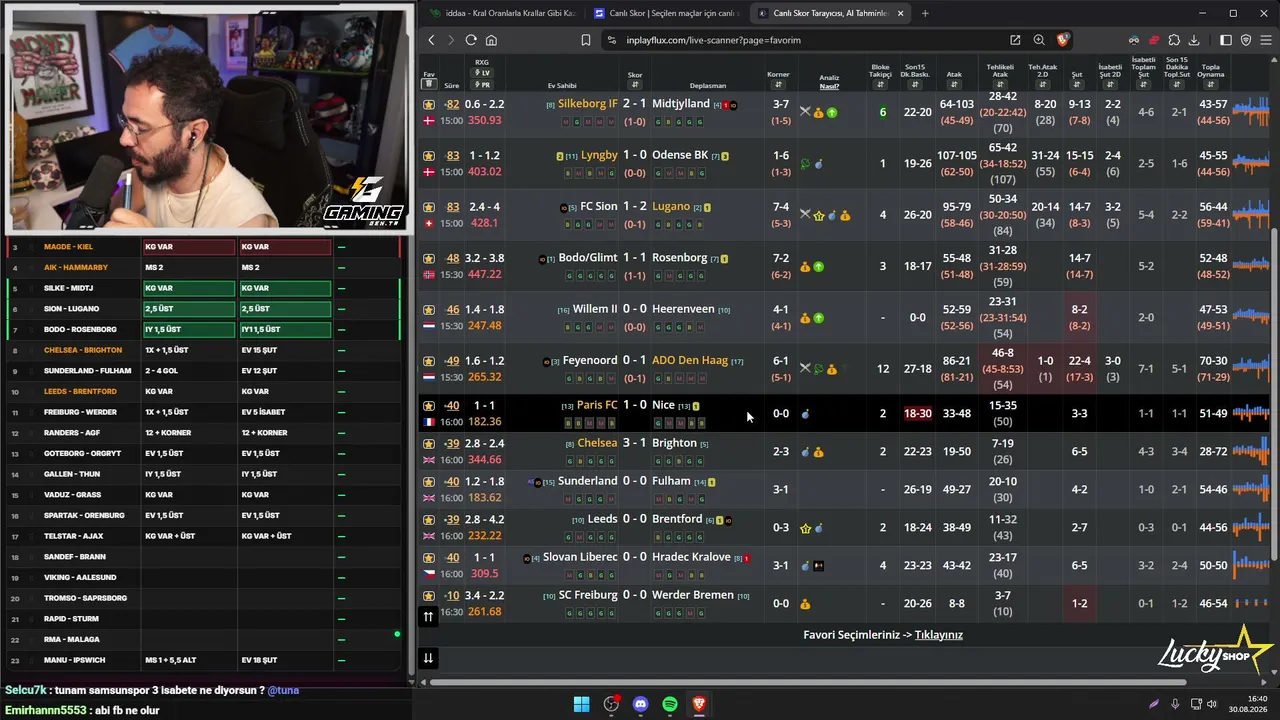Click the money bag icon in SC Freiburg row
Image resolution: width=1280 pixels, height=720 pixels.
click(805, 604)
